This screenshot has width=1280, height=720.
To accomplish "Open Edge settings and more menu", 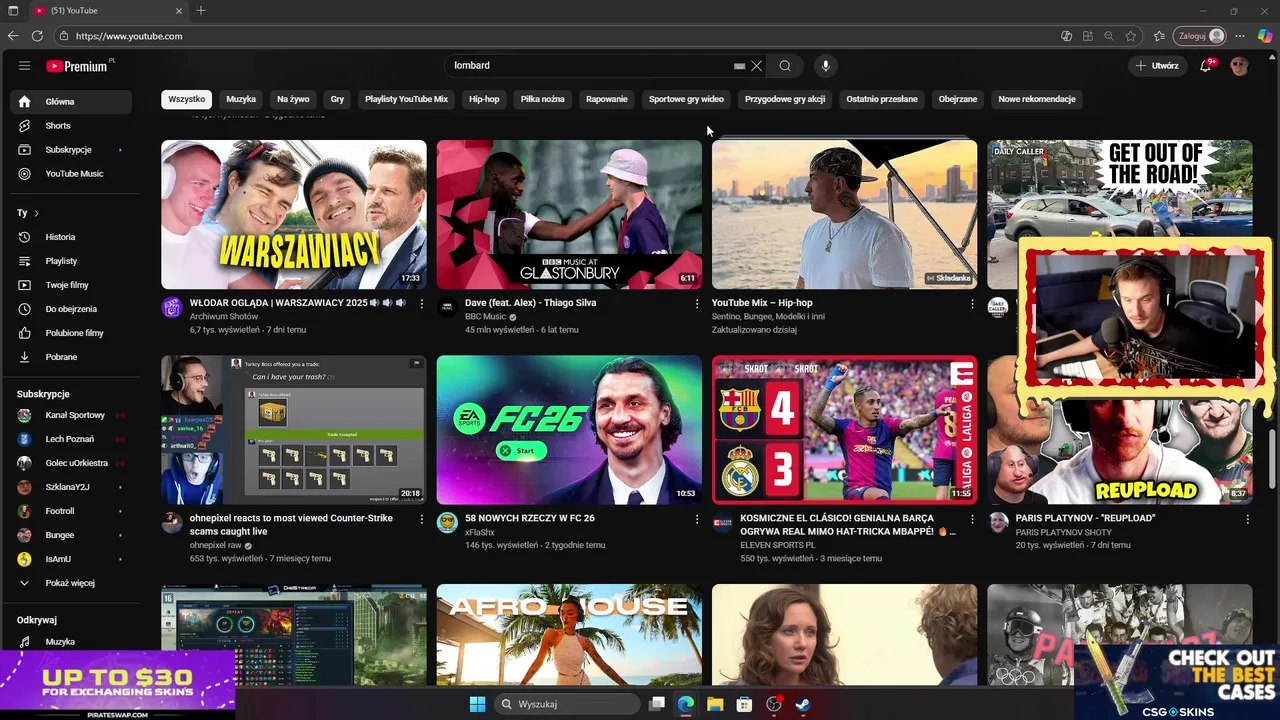I will point(1241,36).
